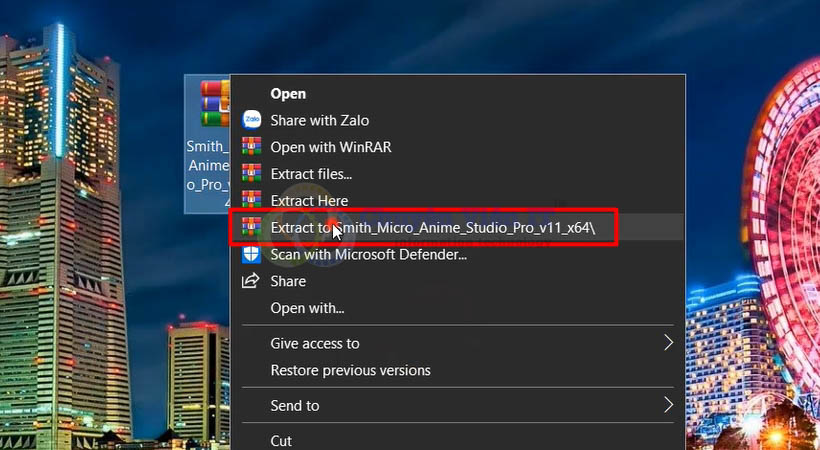Click the WinRAR icon next to Extract files
Viewport: 820px width, 450px height.
coord(252,174)
